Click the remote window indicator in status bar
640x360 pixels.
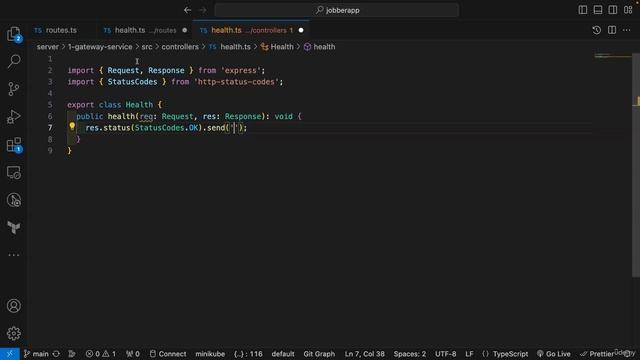point(9,354)
